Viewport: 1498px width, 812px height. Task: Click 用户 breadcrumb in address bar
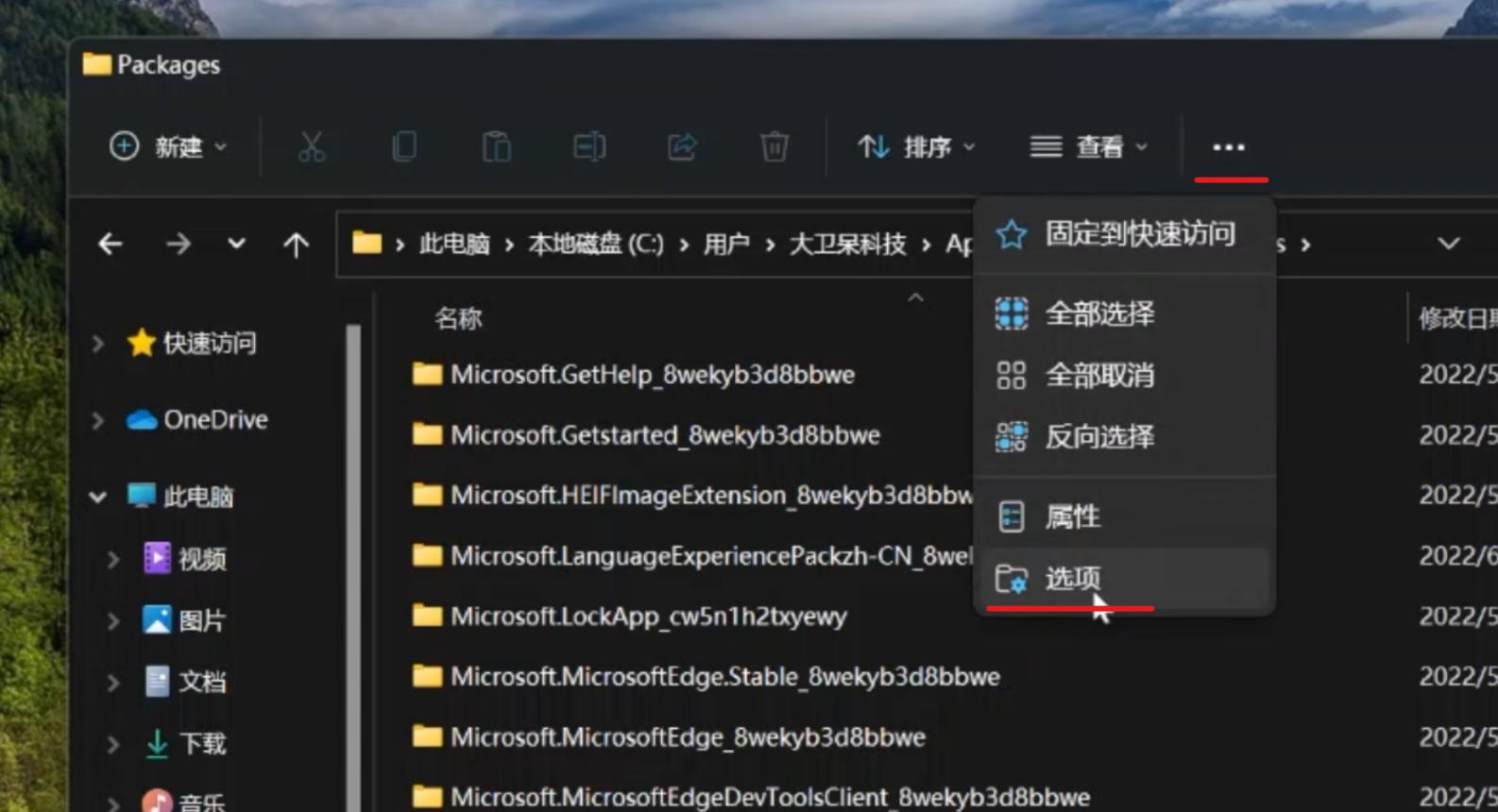tap(726, 245)
